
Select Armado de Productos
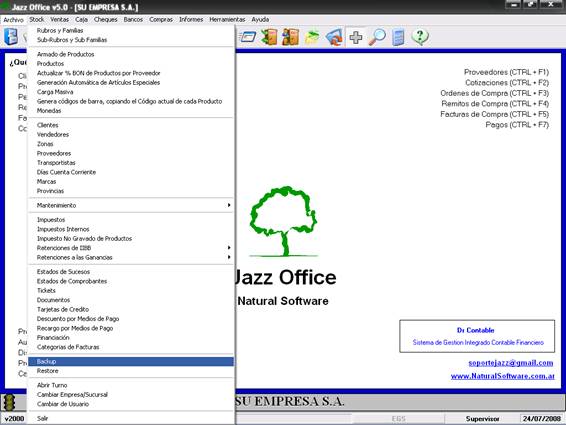pyautogui.click(x=131, y=54)
